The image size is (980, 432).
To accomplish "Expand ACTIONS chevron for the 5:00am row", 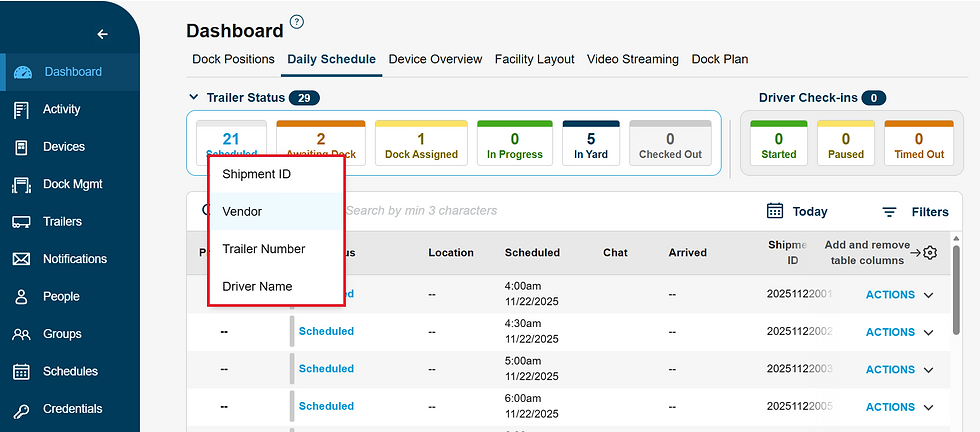I will (928, 370).
